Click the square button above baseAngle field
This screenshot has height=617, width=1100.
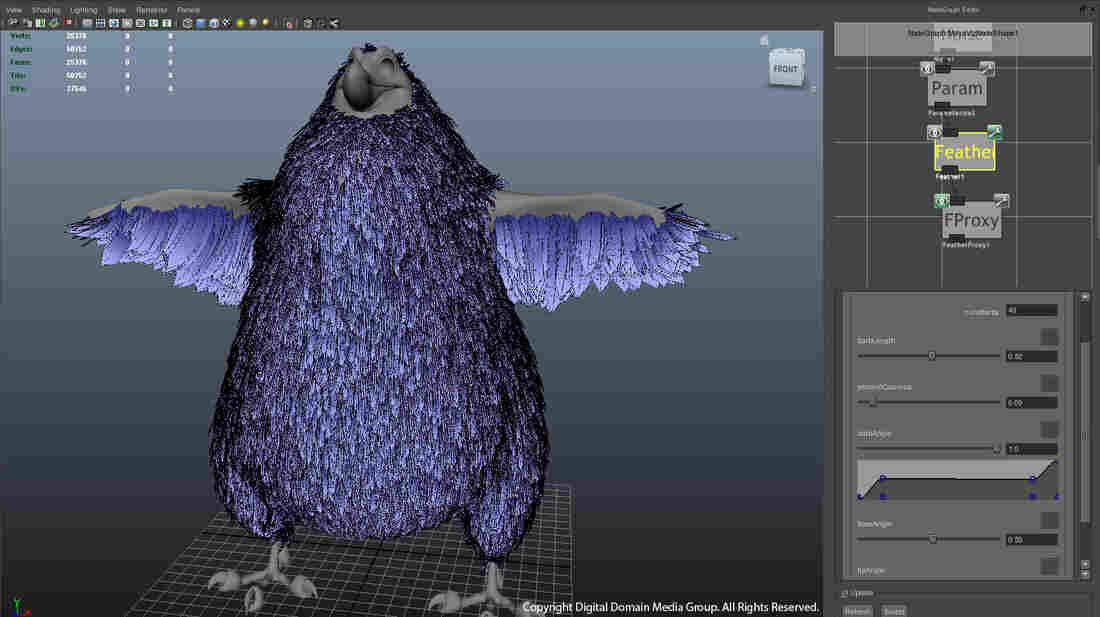(1049, 520)
